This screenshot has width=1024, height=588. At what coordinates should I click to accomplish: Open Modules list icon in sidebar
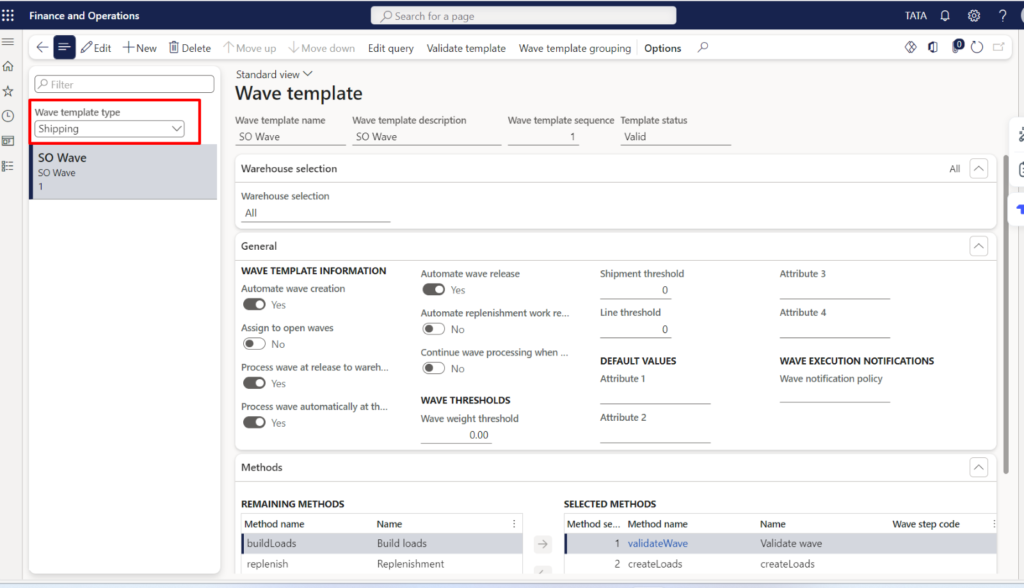point(8,166)
